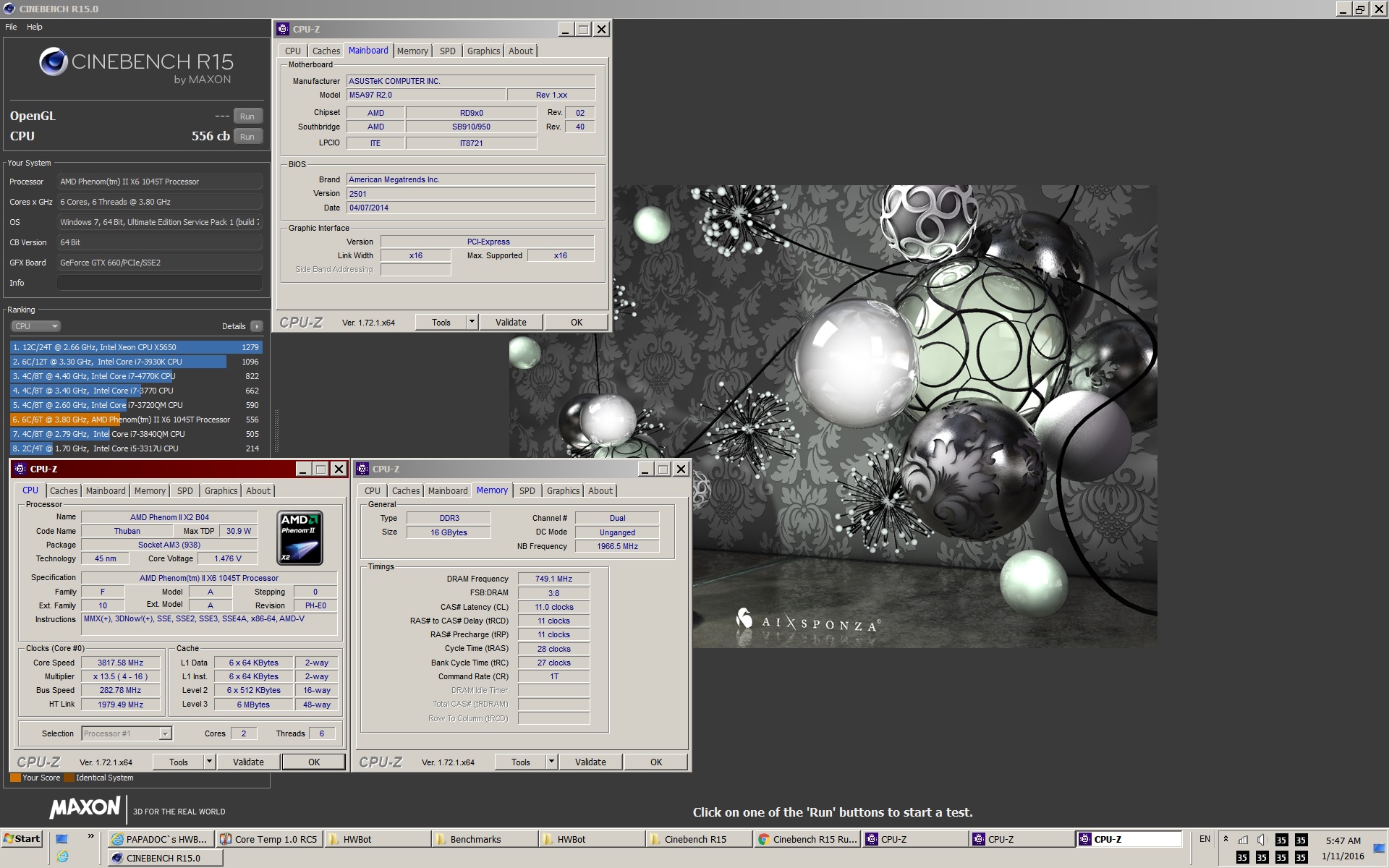Expand the quick launch overflow chevron

90,836
